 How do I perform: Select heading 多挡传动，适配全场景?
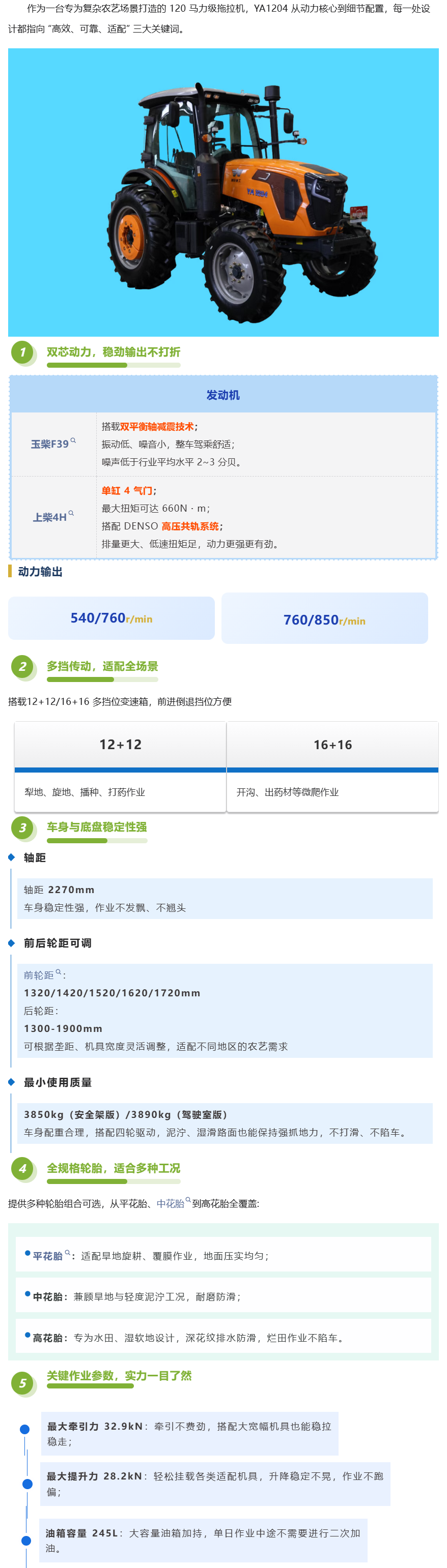(x=102, y=666)
